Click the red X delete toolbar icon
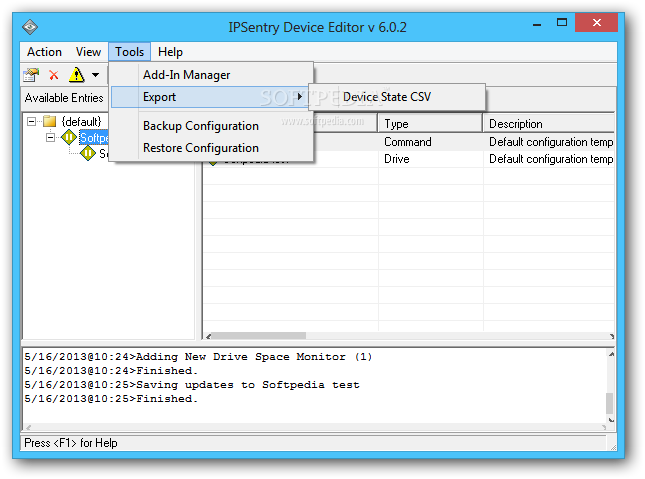Screen dimensions: 645x479 point(53,75)
